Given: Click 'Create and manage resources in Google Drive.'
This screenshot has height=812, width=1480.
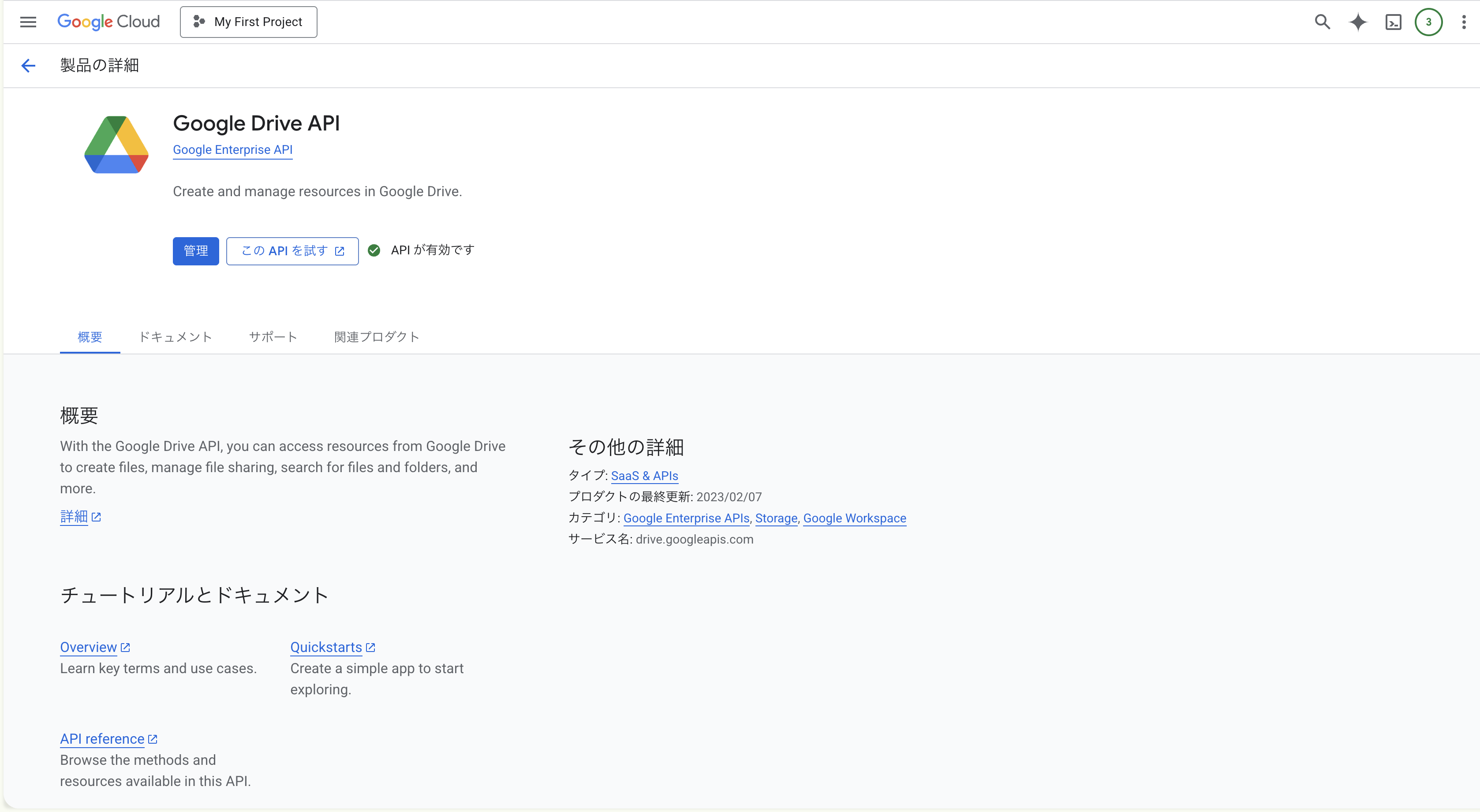Looking at the screenshot, I should point(318,192).
